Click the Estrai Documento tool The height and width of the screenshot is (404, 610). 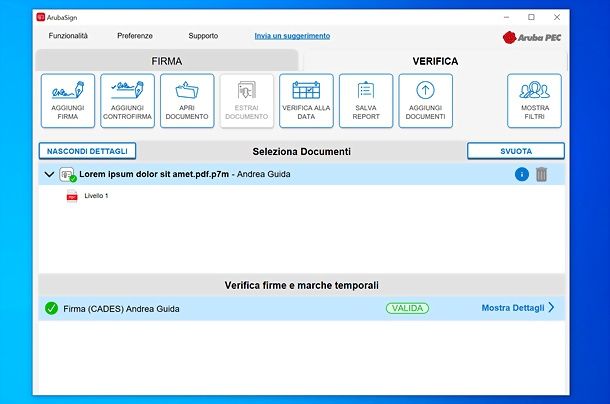247,101
